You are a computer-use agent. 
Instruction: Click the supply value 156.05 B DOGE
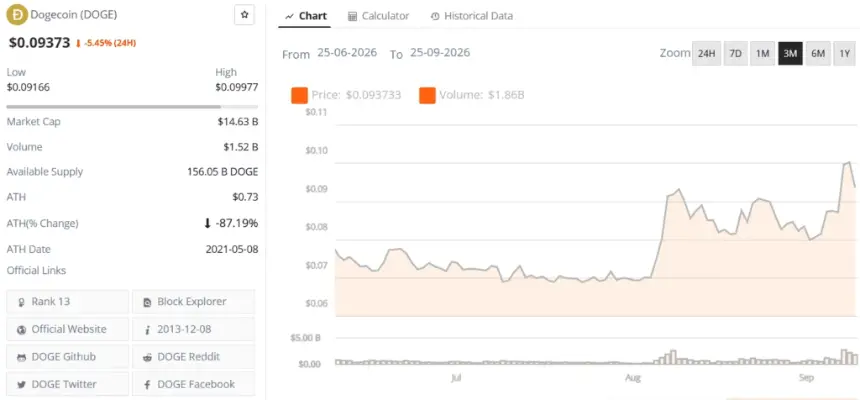223,172
